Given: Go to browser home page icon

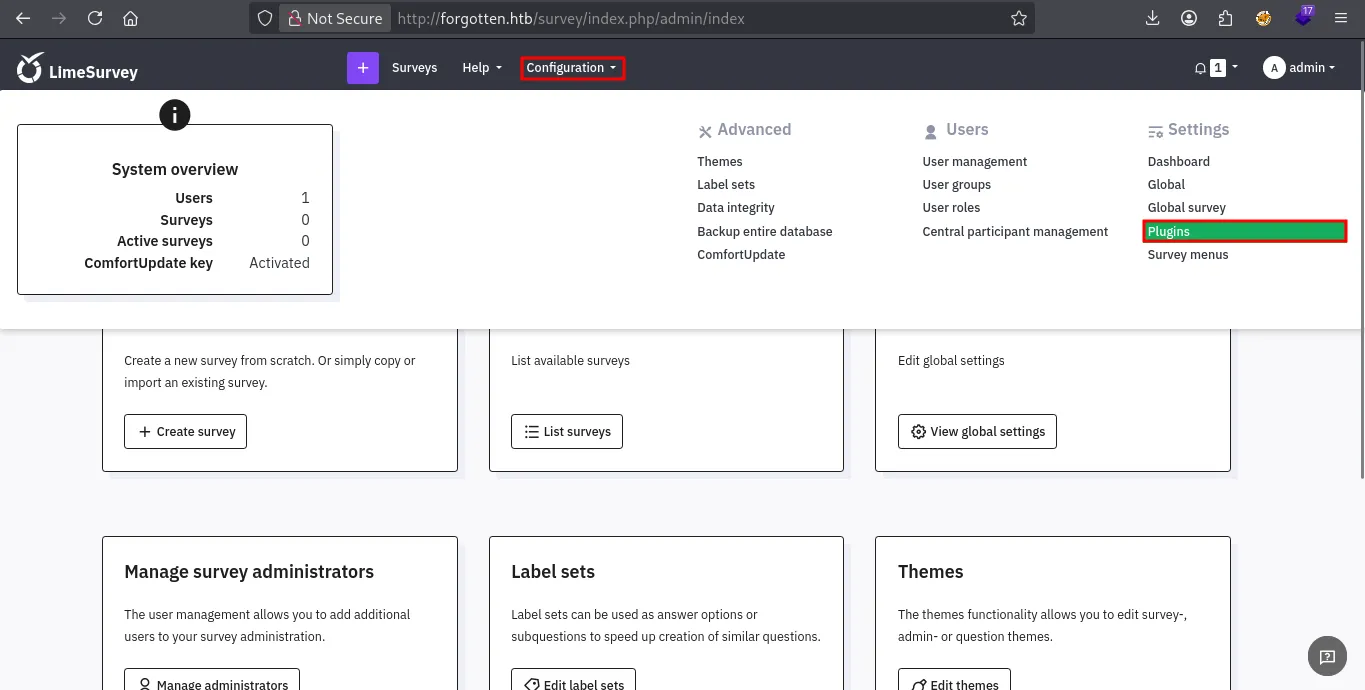Looking at the screenshot, I should [130, 18].
